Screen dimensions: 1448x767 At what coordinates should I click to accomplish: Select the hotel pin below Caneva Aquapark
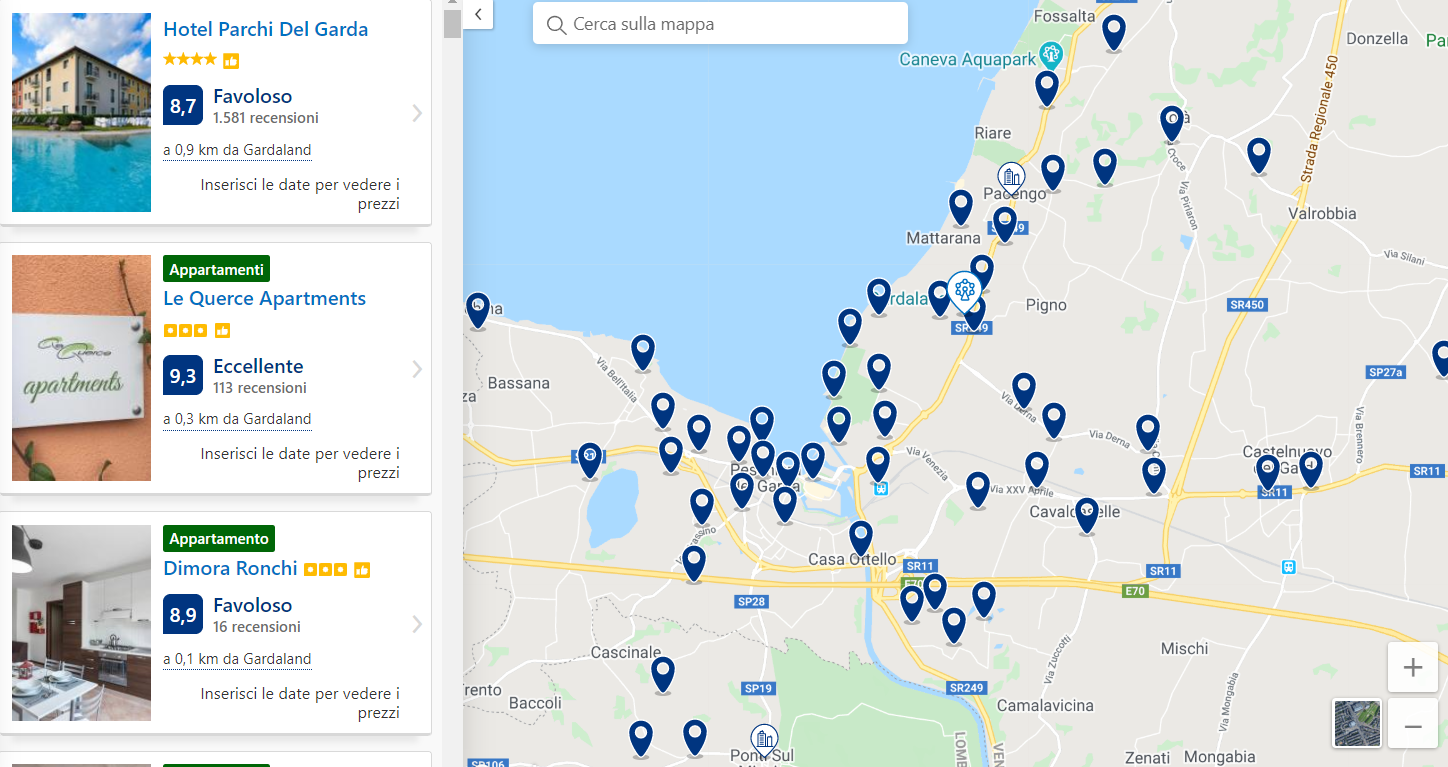click(1047, 88)
